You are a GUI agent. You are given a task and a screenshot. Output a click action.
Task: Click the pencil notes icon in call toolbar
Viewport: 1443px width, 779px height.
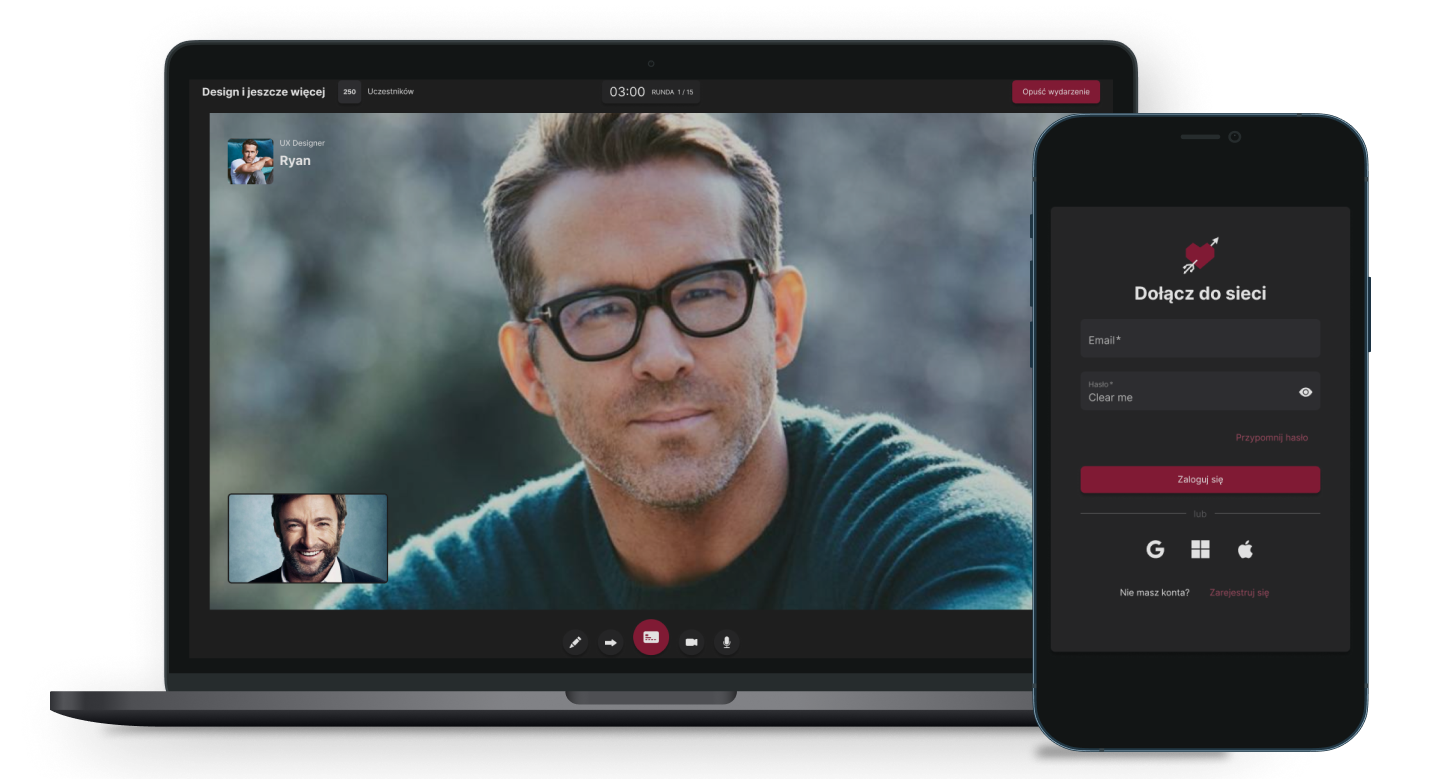(575, 642)
